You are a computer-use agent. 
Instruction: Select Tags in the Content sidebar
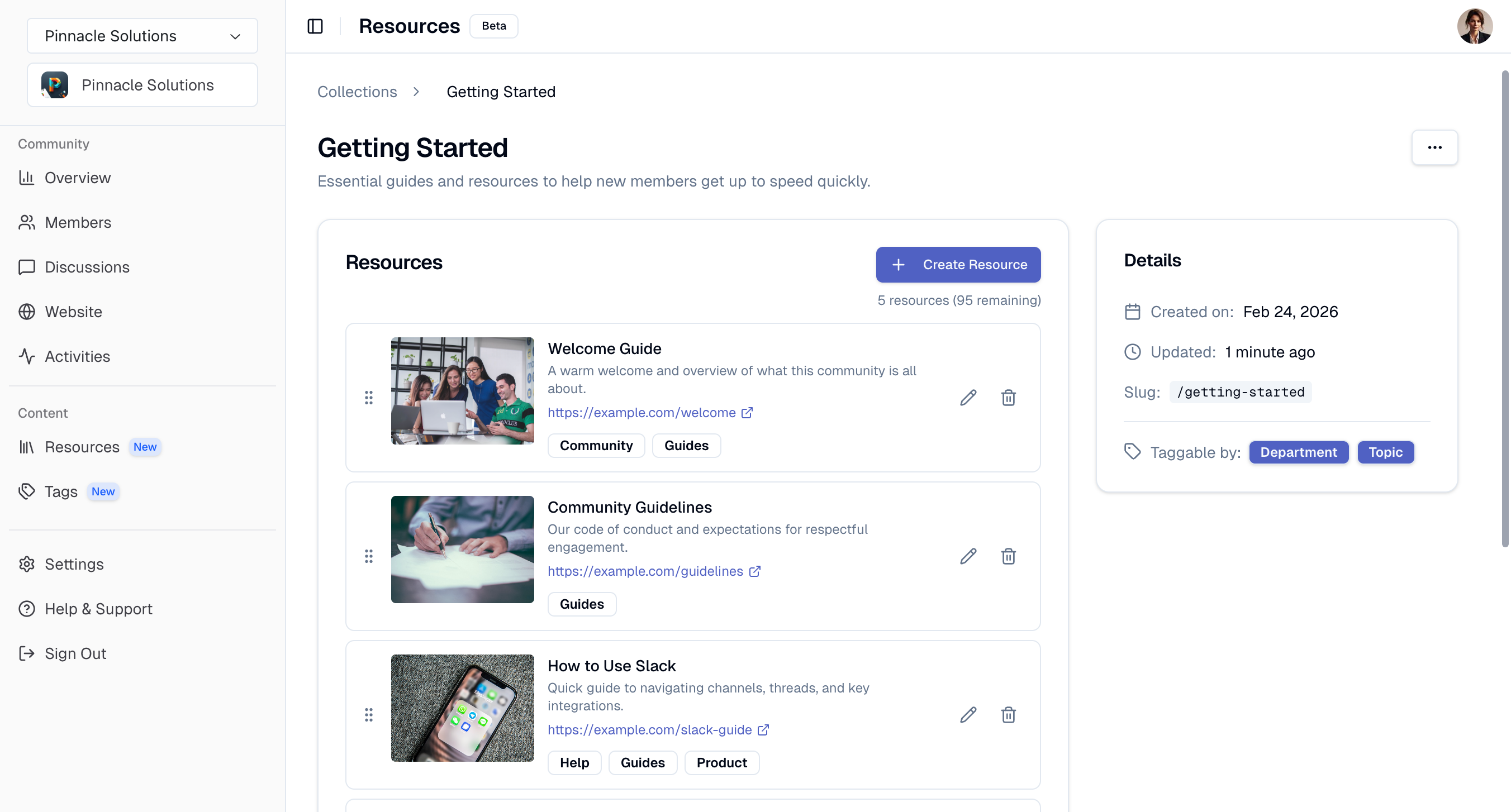click(x=60, y=491)
